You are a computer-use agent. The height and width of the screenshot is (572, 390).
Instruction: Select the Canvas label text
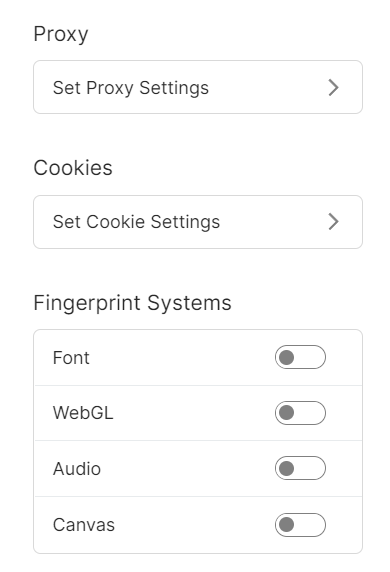pyautogui.click(x=84, y=525)
